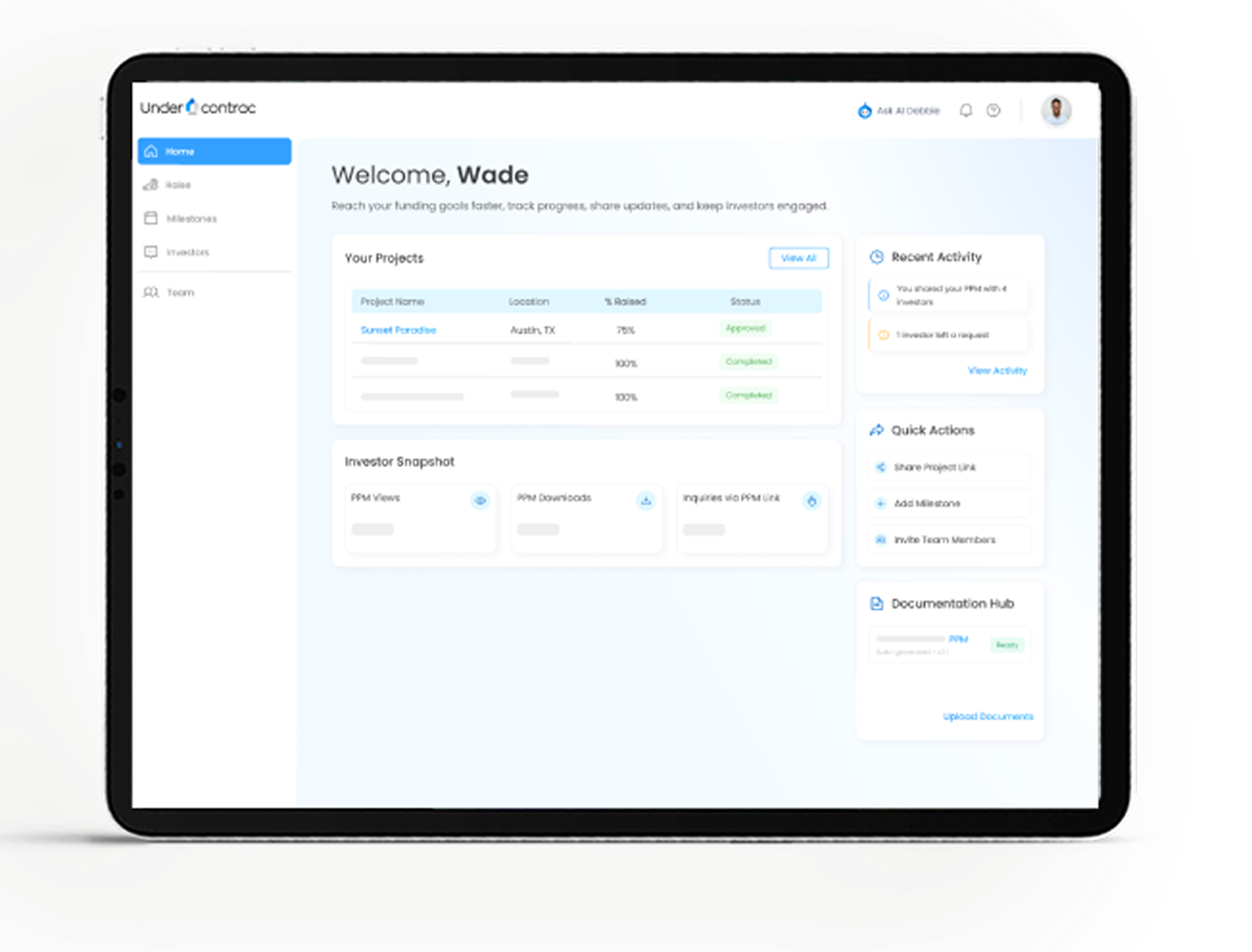The image size is (1252, 952).
Task: Click the Ask AI Debbie assistant icon
Action: (864, 110)
